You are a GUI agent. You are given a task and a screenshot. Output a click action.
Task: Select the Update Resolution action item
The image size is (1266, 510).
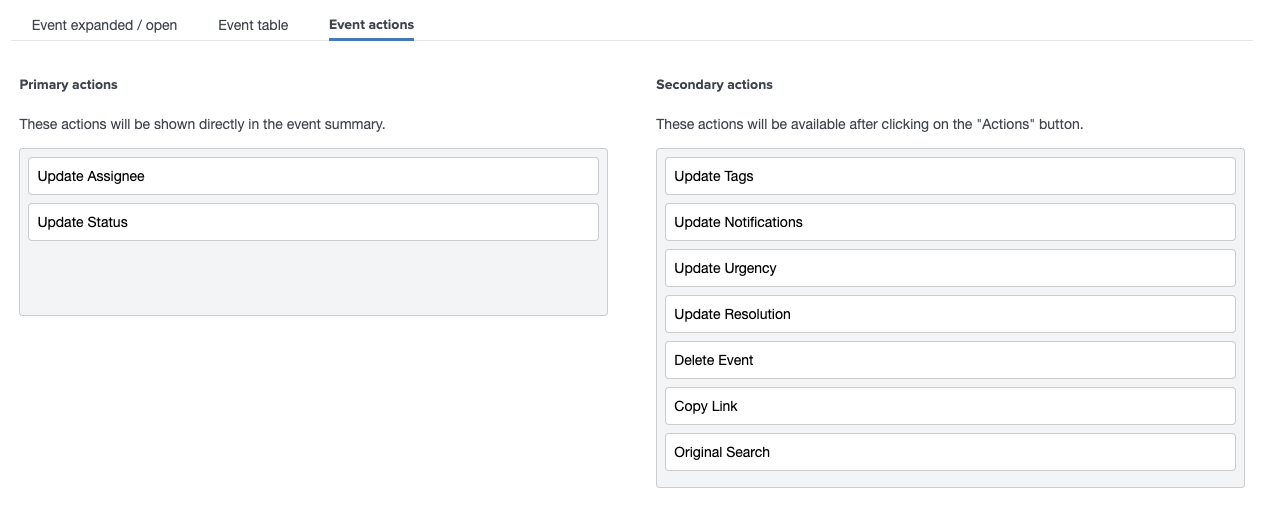[x=949, y=314]
